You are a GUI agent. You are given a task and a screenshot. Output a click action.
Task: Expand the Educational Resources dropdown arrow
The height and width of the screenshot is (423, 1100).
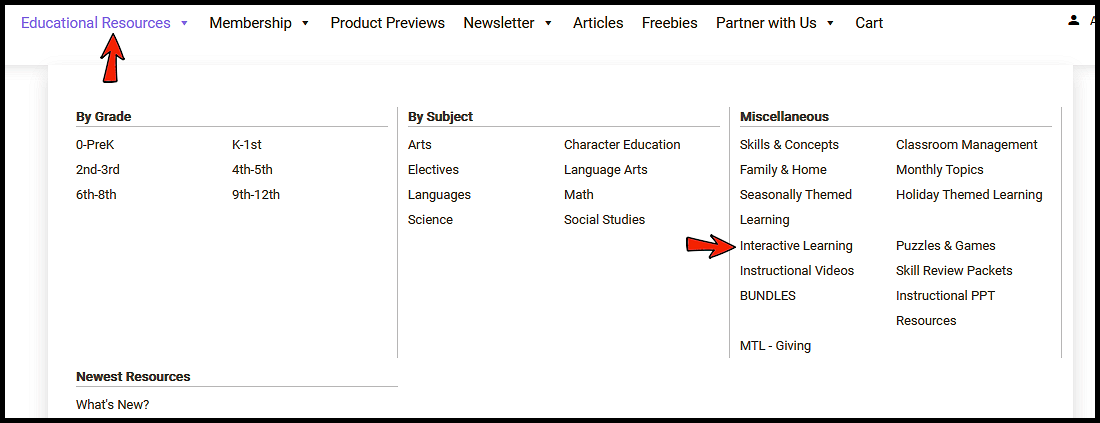click(184, 23)
